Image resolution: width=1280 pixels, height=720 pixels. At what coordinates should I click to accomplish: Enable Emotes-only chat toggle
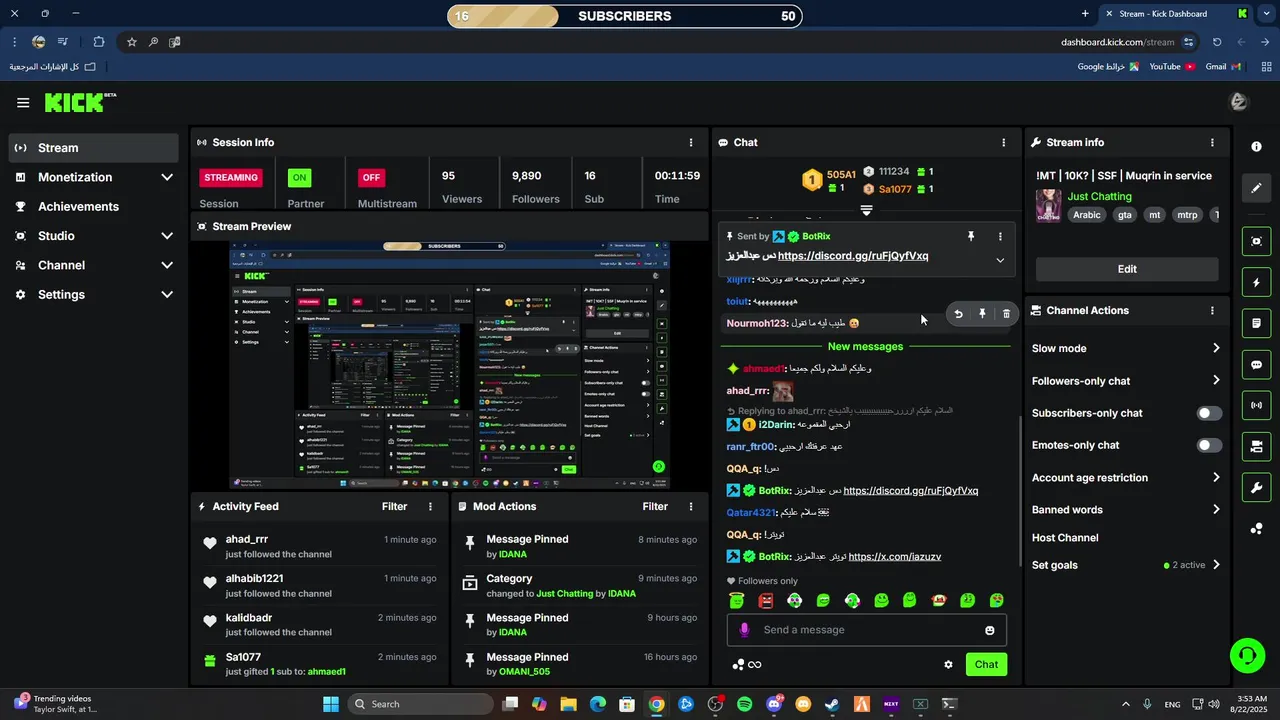[1209, 445]
